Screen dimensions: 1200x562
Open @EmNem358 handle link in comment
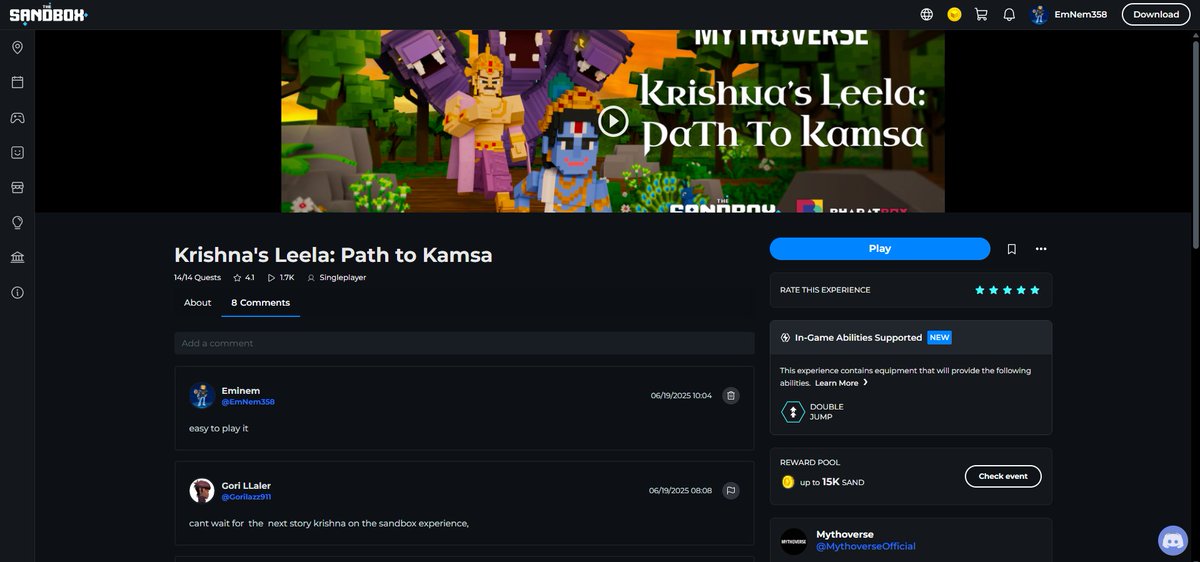tap(248, 402)
